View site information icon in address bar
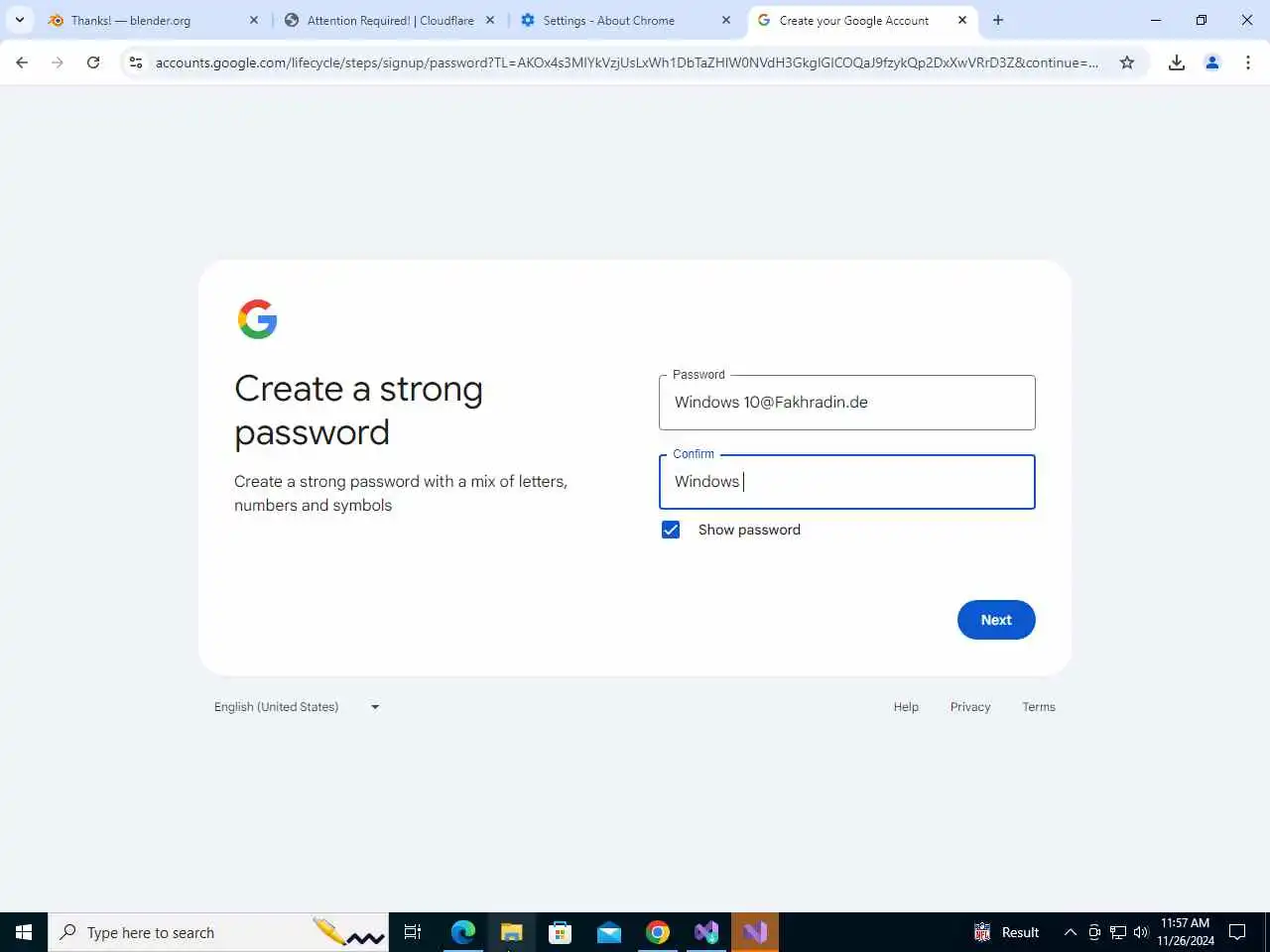This screenshot has height=952, width=1270. (x=136, y=62)
